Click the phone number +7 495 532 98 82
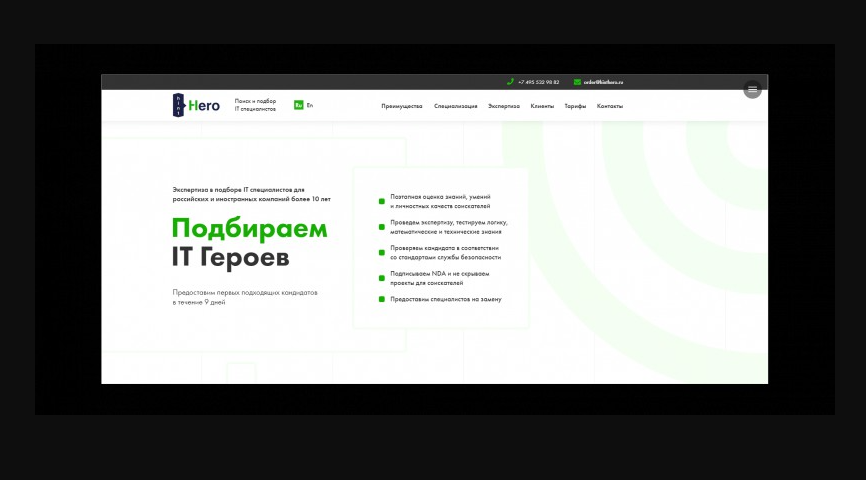 pos(538,82)
